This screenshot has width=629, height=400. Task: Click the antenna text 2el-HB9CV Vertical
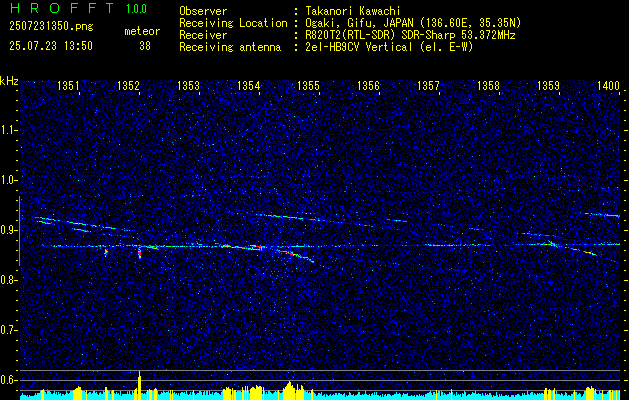(359, 47)
